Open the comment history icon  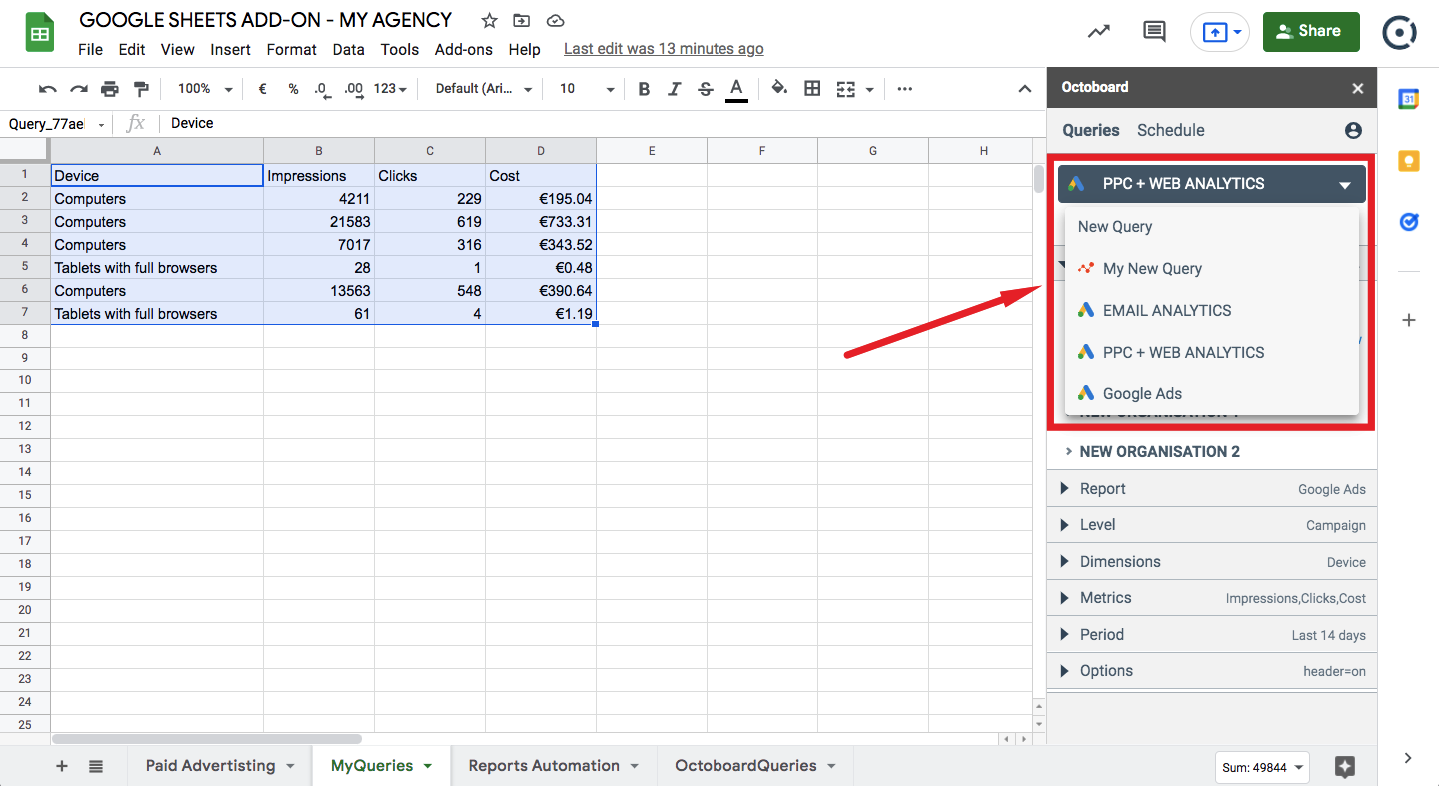point(1154,32)
